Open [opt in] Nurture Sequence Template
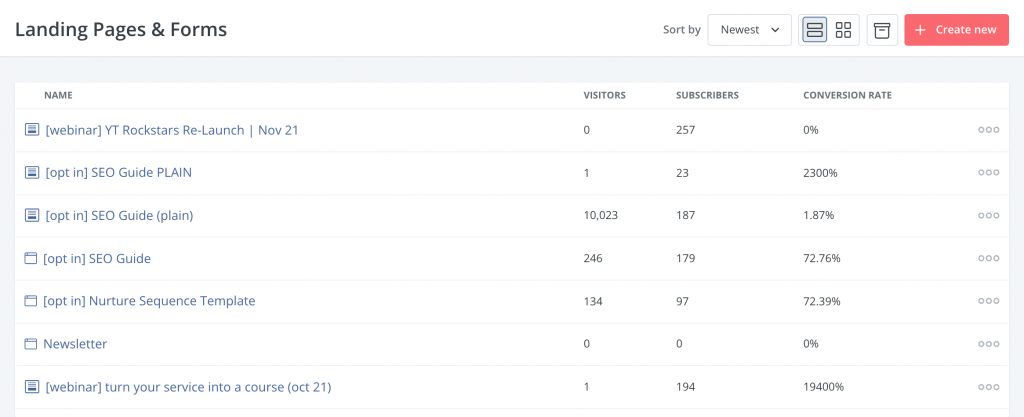Viewport: 1024px width, 417px height. (149, 301)
